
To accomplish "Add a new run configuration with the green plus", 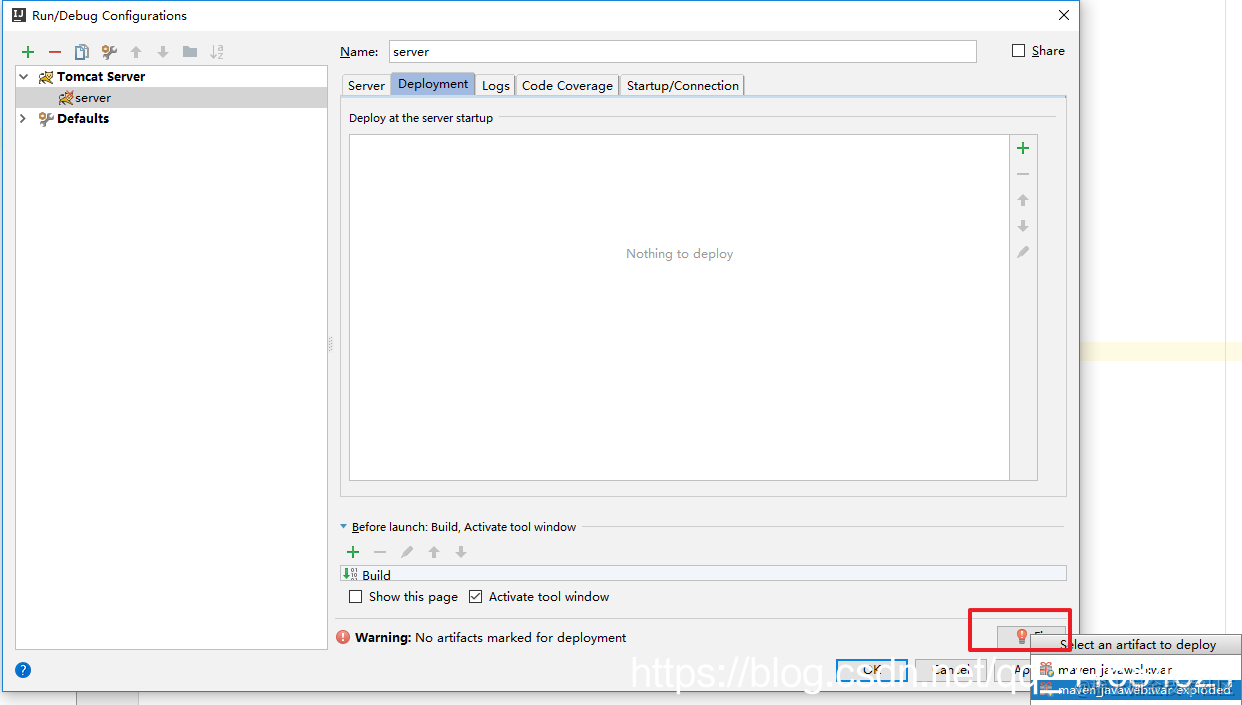I will tap(28, 52).
